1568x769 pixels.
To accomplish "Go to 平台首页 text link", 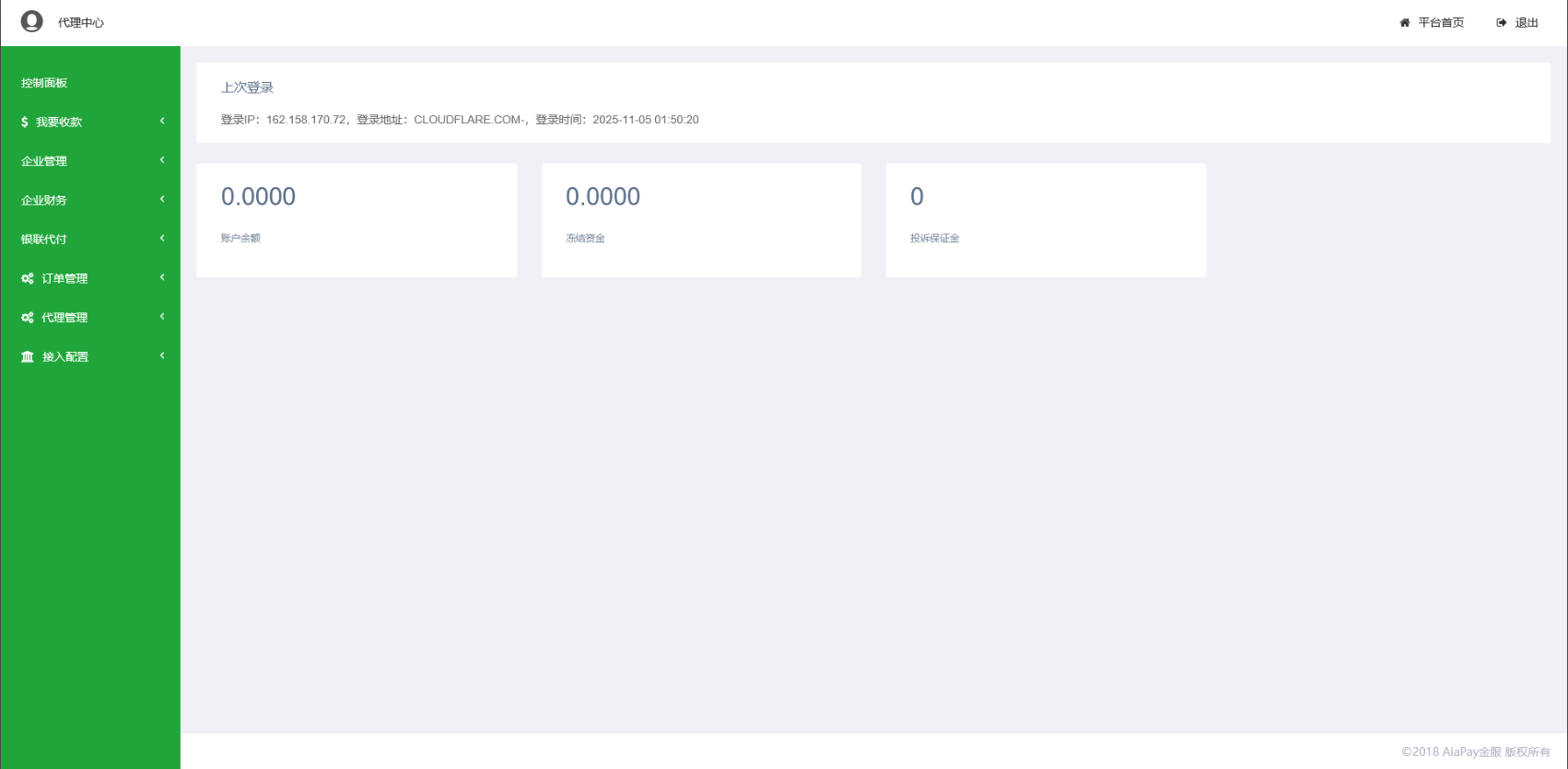I will pos(1441,23).
